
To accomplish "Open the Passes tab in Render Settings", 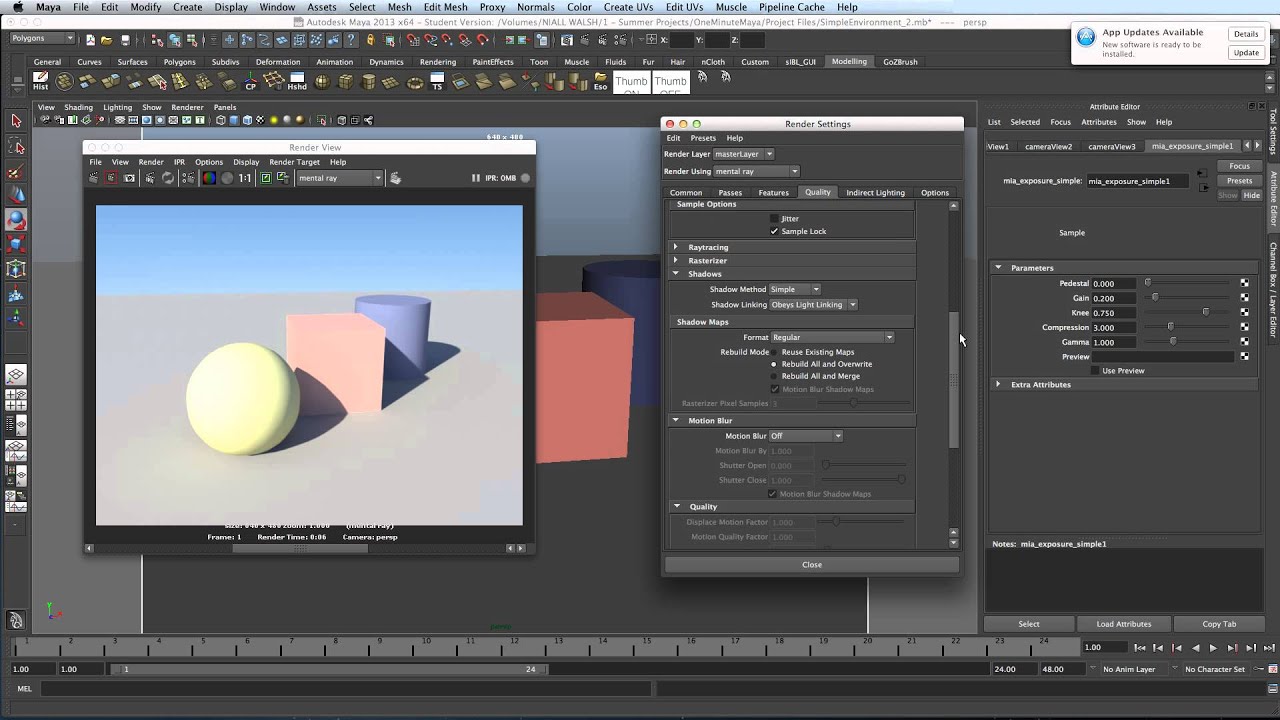I will click(x=730, y=192).
